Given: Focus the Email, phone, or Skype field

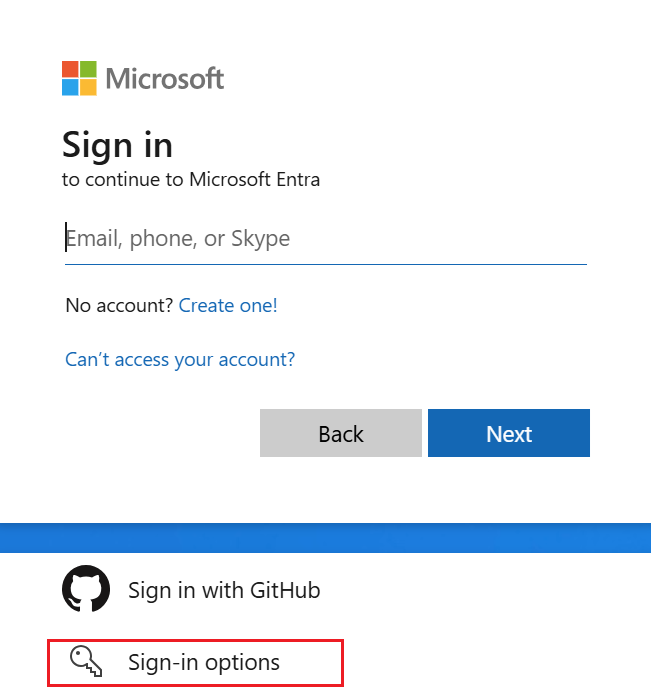Looking at the screenshot, I should 326,238.
